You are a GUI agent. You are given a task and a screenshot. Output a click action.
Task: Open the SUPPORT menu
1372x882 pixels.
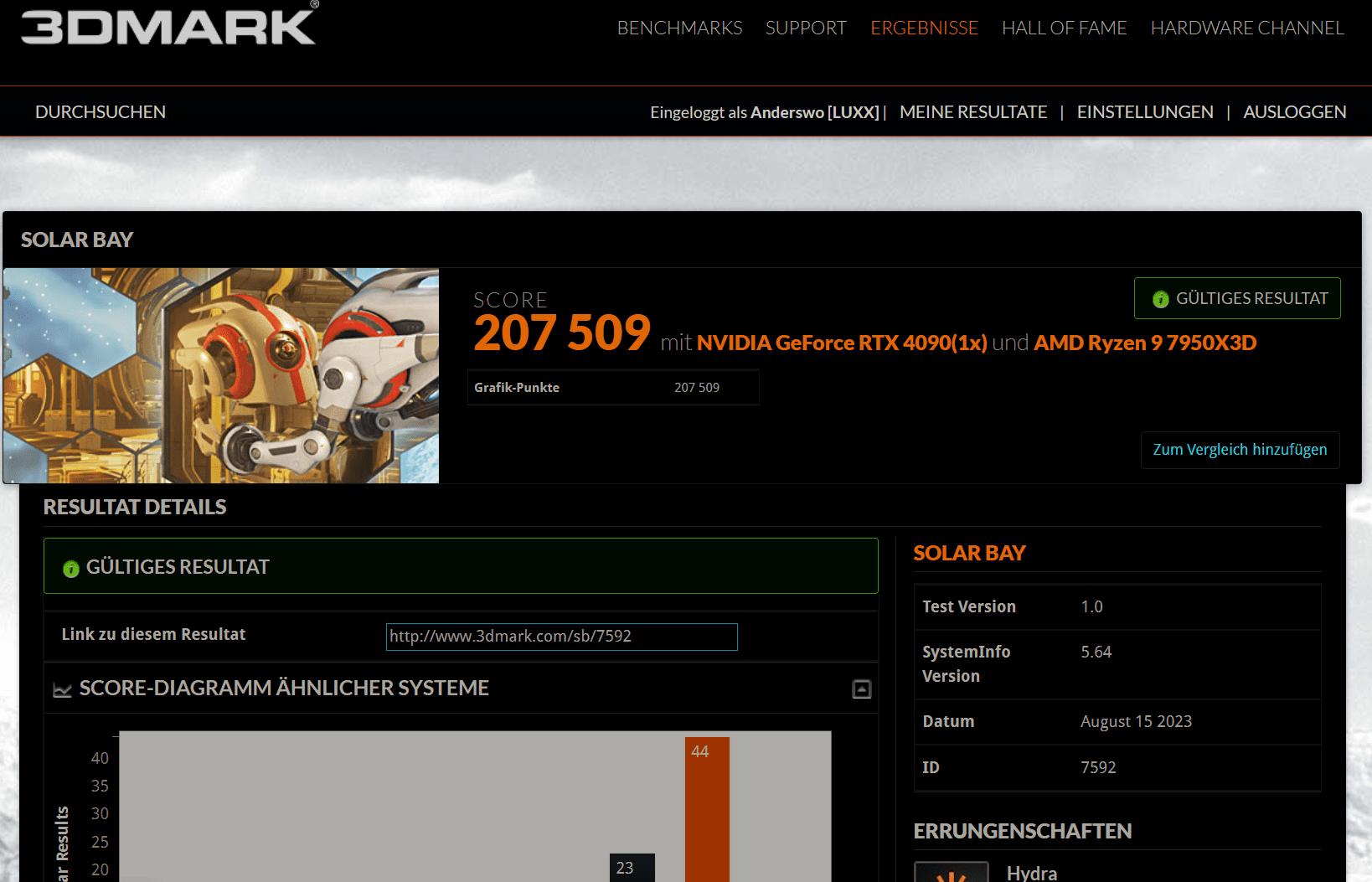coord(806,28)
